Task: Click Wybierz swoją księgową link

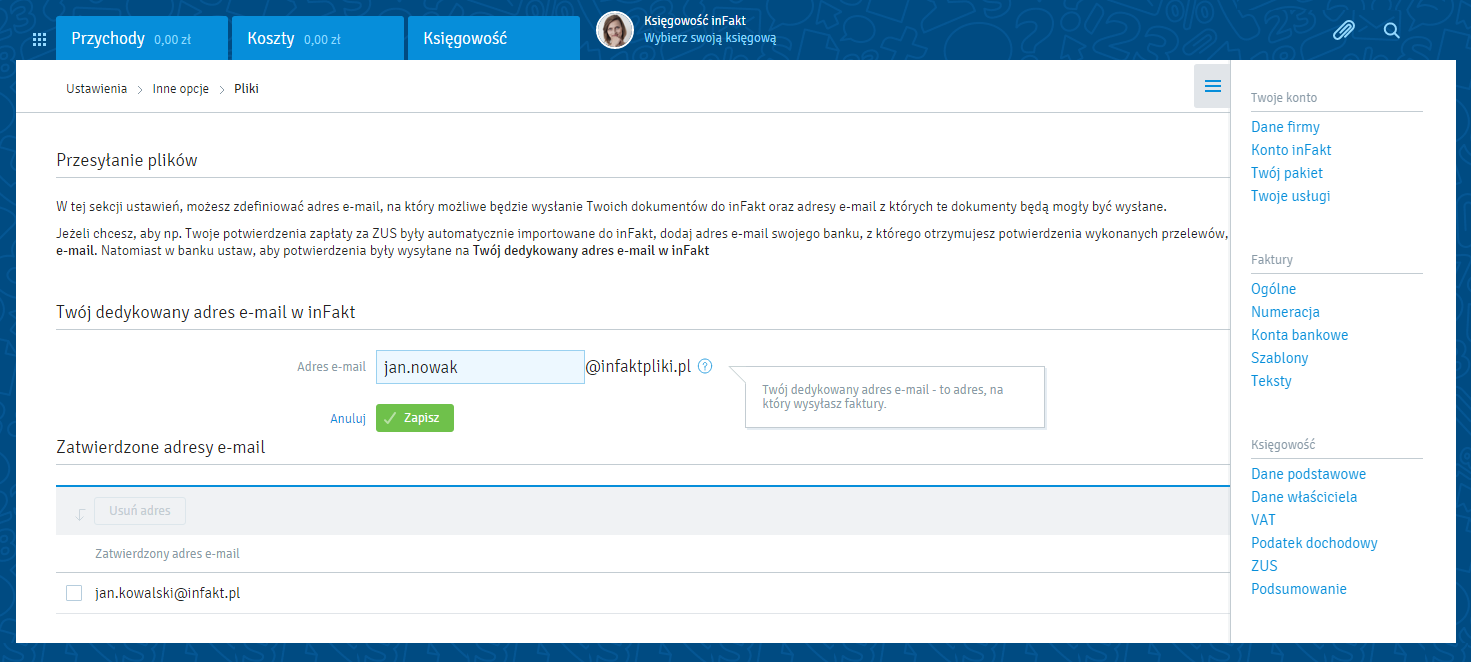Action: tap(710, 39)
